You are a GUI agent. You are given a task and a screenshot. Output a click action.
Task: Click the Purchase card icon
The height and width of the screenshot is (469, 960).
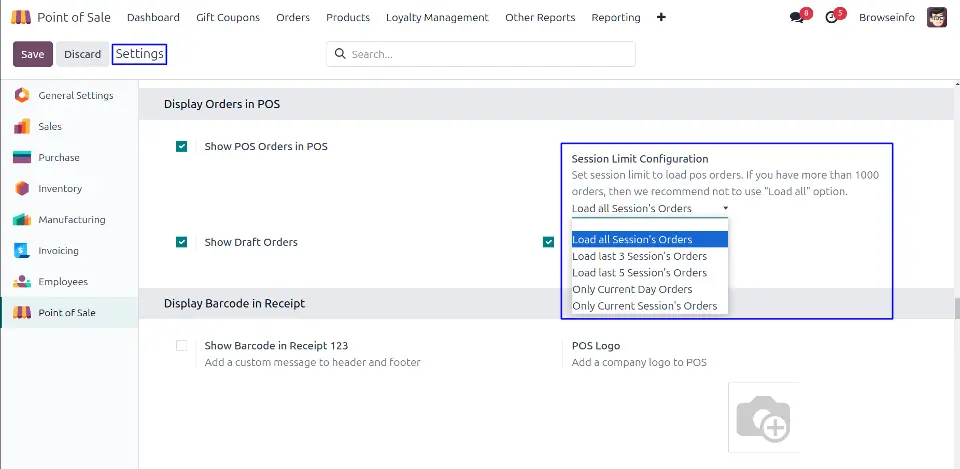click(22, 157)
